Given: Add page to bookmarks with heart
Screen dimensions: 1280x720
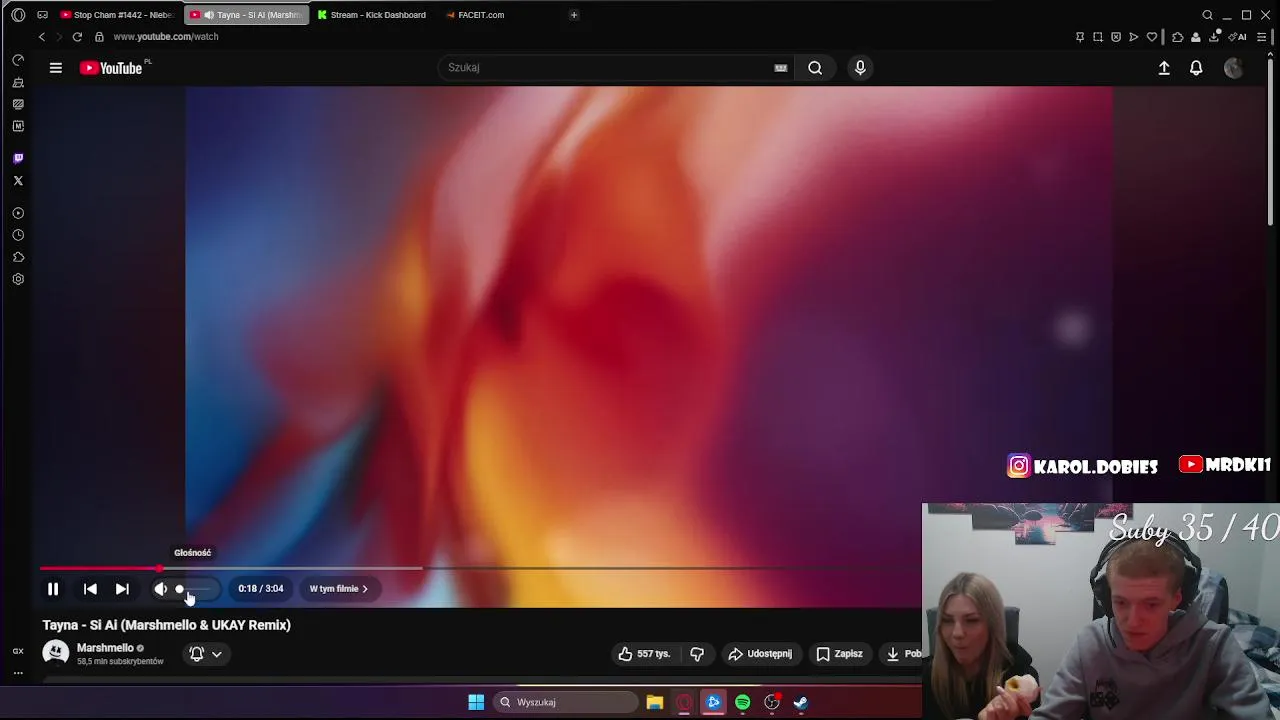Looking at the screenshot, I should tap(1152, 37).
